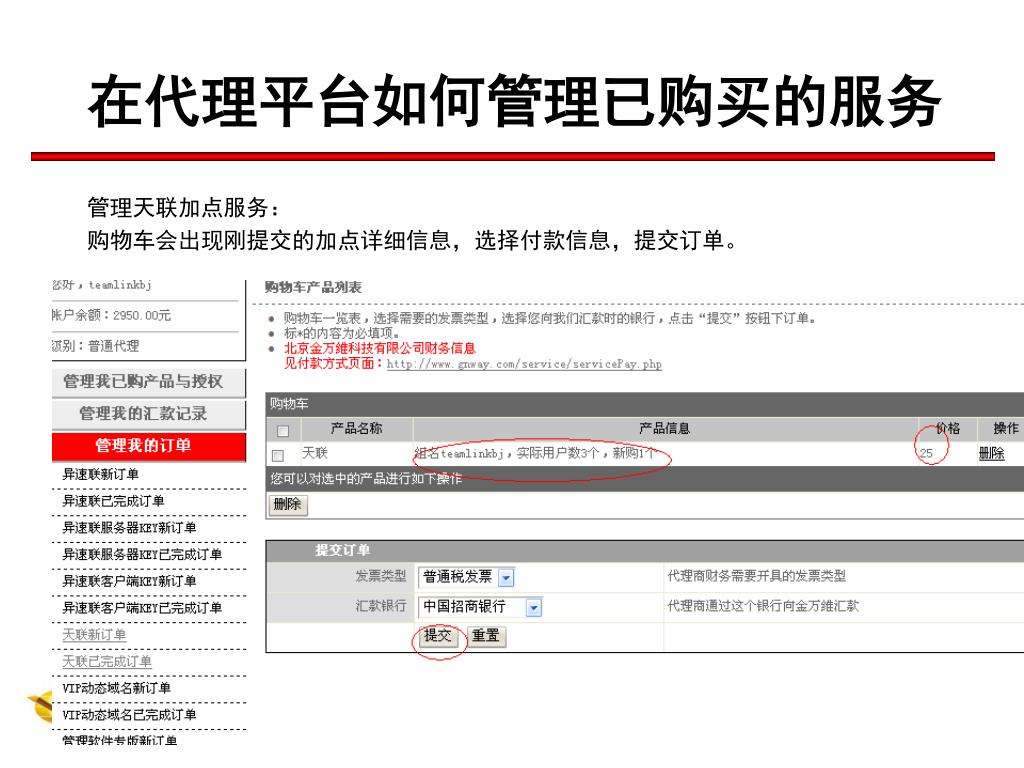Open VIP动态域名新订单 link
This screenshot has height=768, width=1024.
tap(116, 688)
